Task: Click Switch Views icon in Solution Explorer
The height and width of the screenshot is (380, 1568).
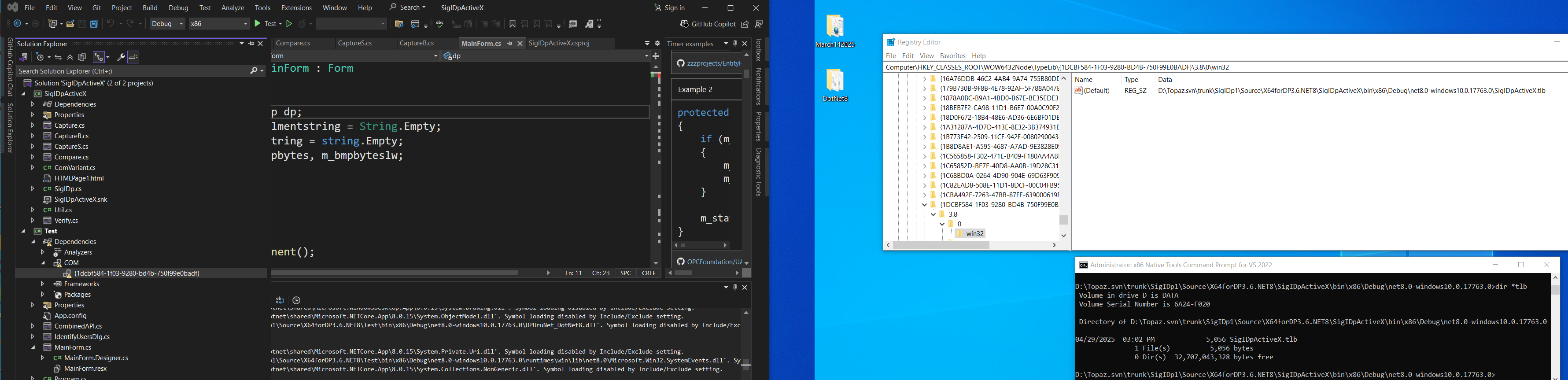Action: (x=24, y=57)
